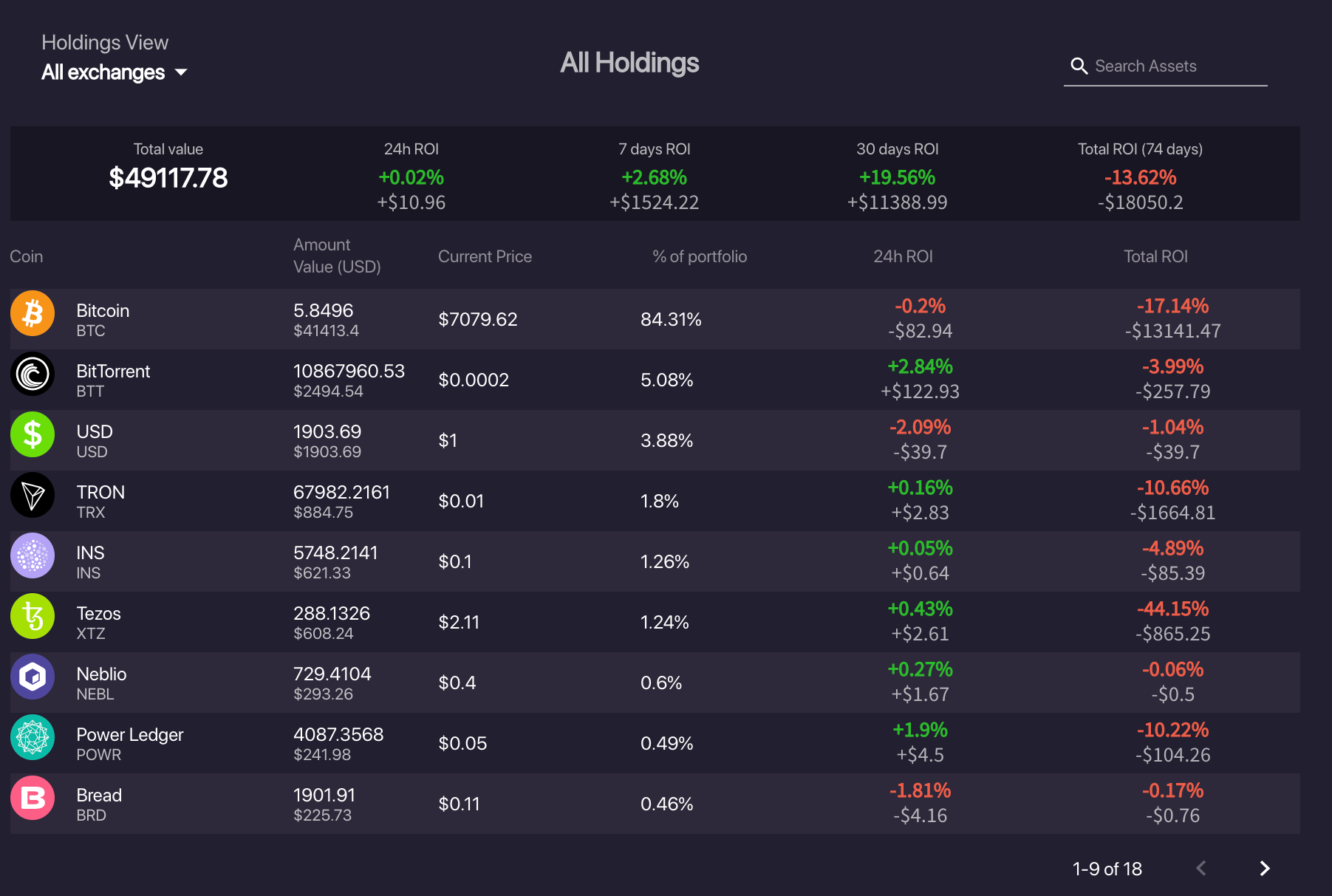Click the Bitcoin coin icon
1332x896 pixels.
33,313
